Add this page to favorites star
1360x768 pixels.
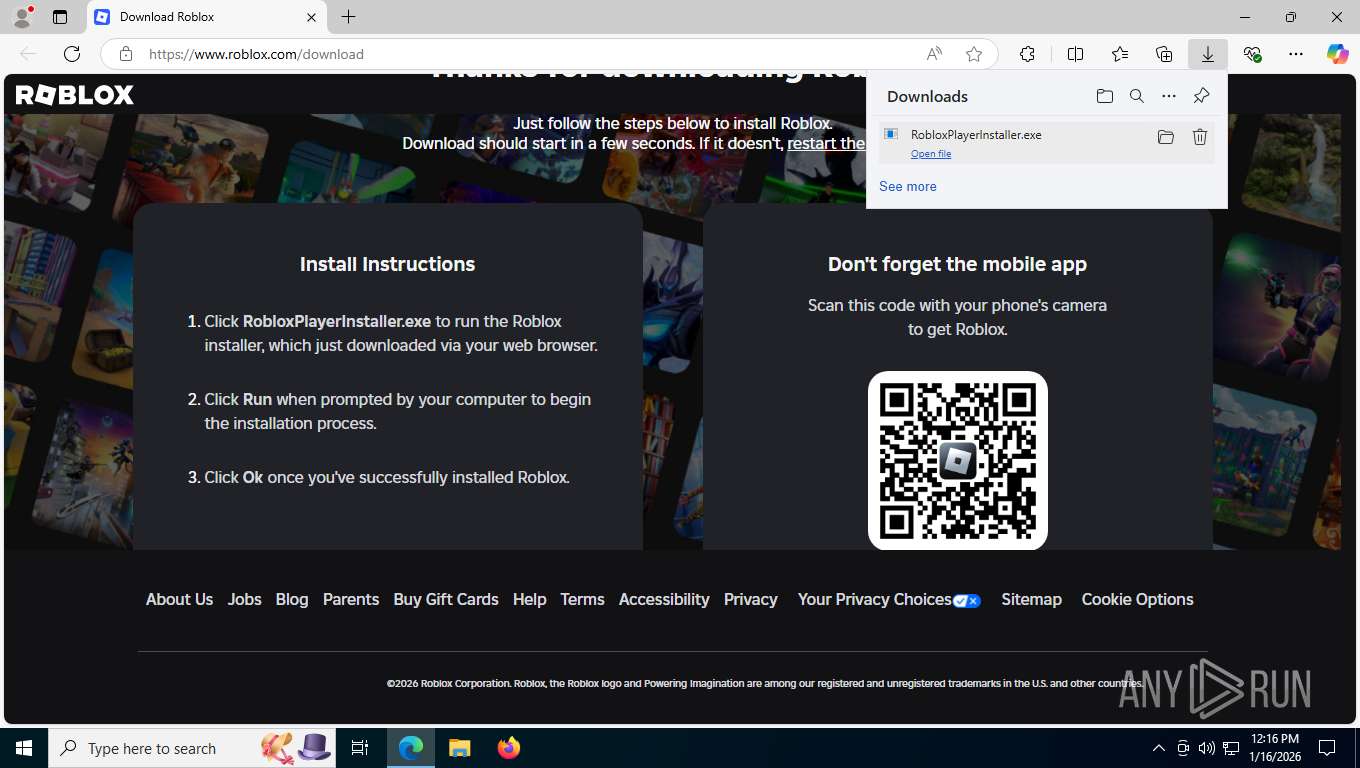(974, 54)
